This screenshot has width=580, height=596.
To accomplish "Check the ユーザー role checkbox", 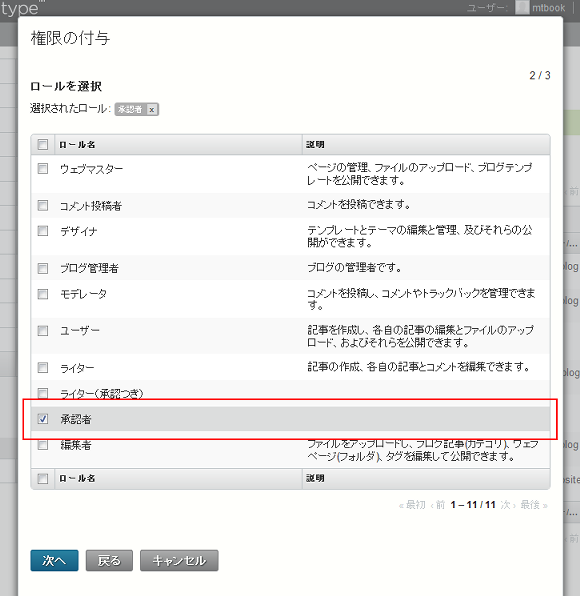I will pyautogui.click(x=43, y=331).
